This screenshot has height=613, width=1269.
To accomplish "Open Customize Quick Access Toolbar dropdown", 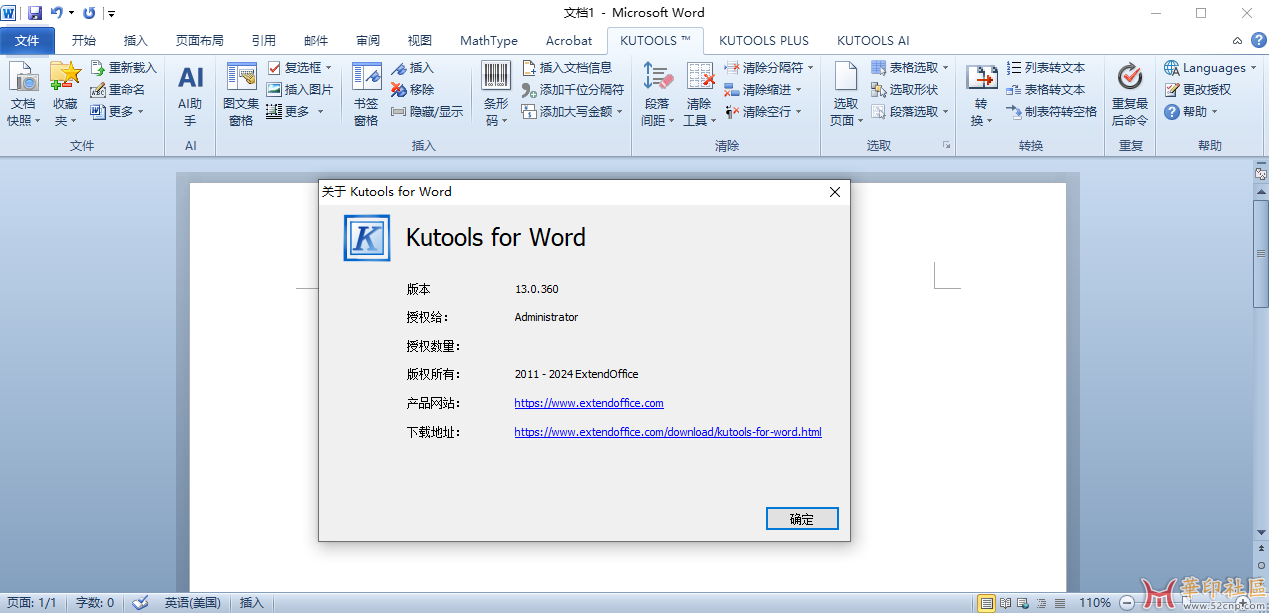I will (x=110, y=13).
